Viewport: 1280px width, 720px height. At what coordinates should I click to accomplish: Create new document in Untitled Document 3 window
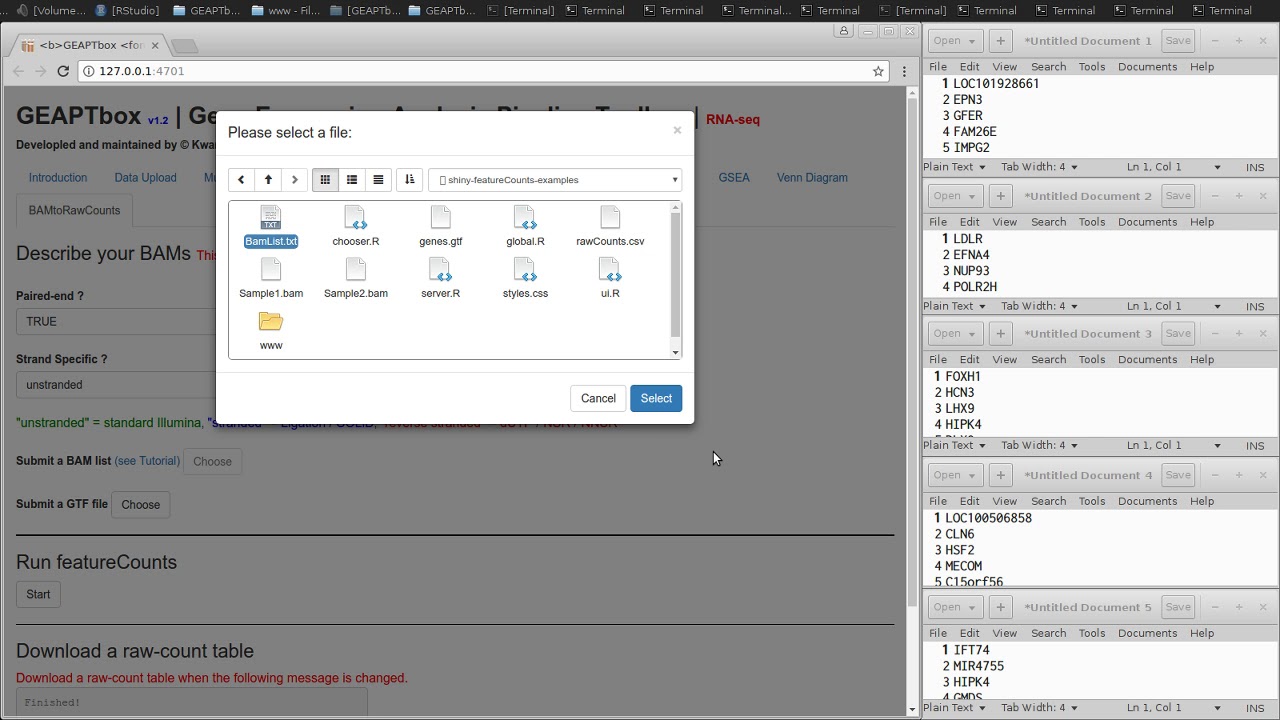point(1000,334)
